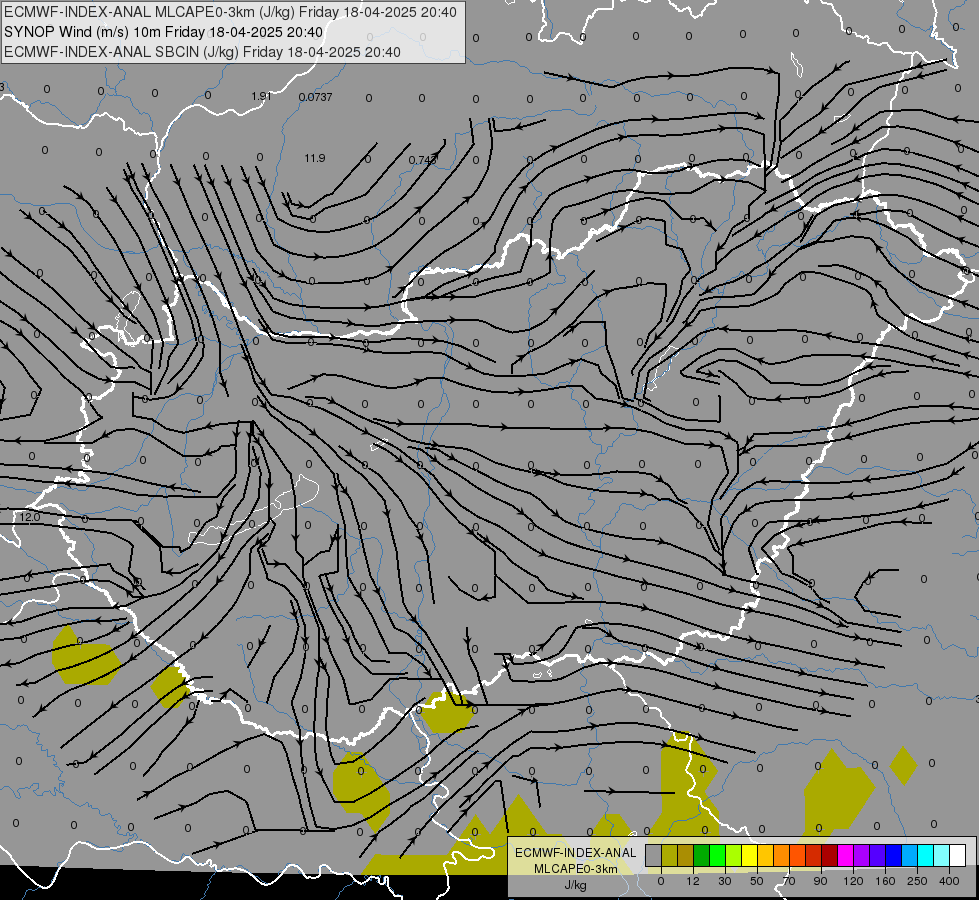Click the legend tick label 400
This screenshot has width=979, height=900.
pos(949,881)
